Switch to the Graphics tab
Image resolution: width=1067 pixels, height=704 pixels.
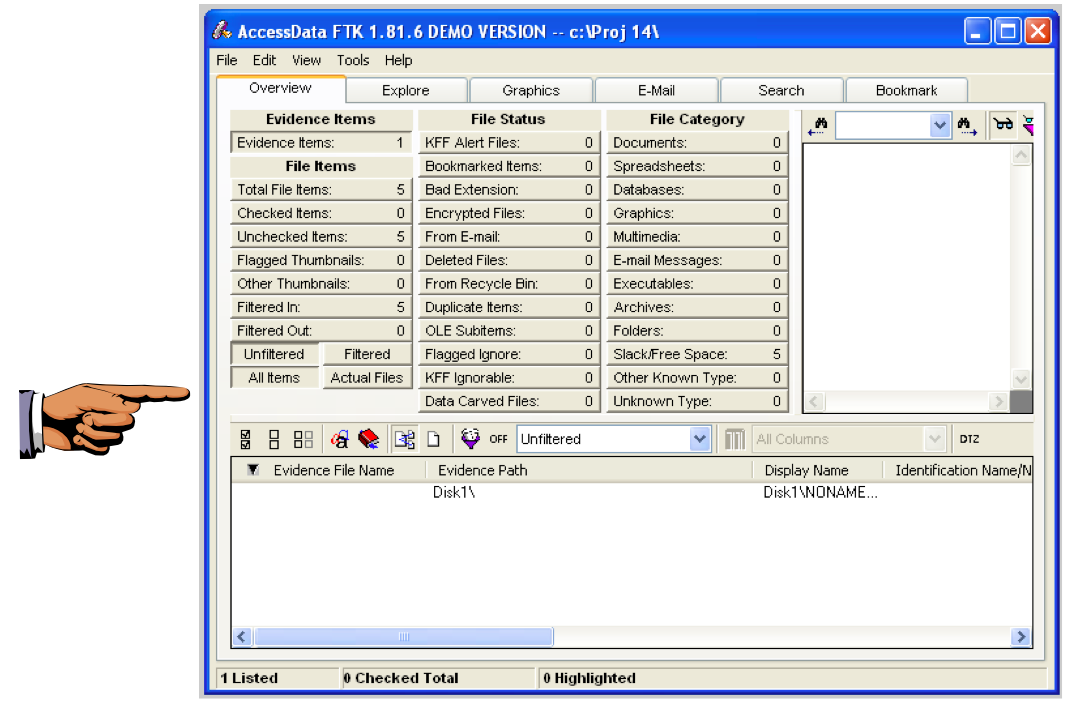531,91
